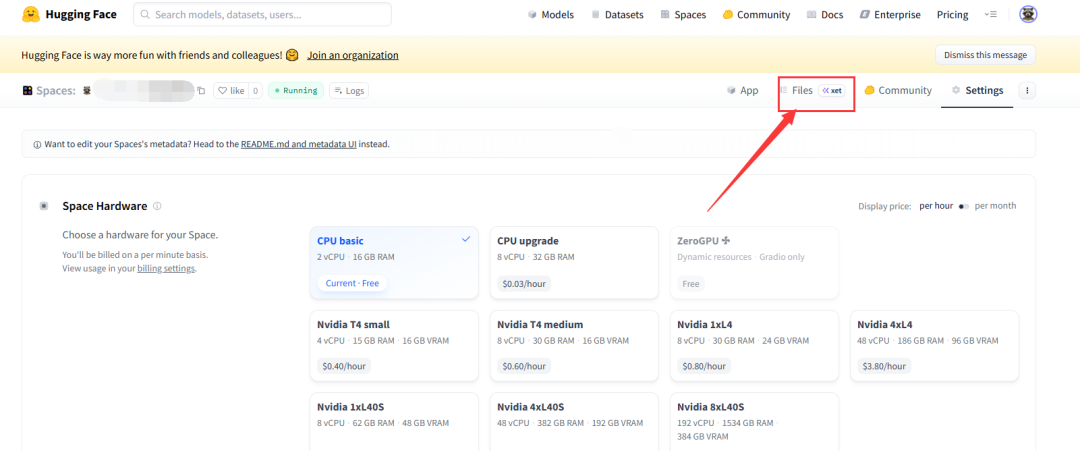Switch to the App tab

742,90
